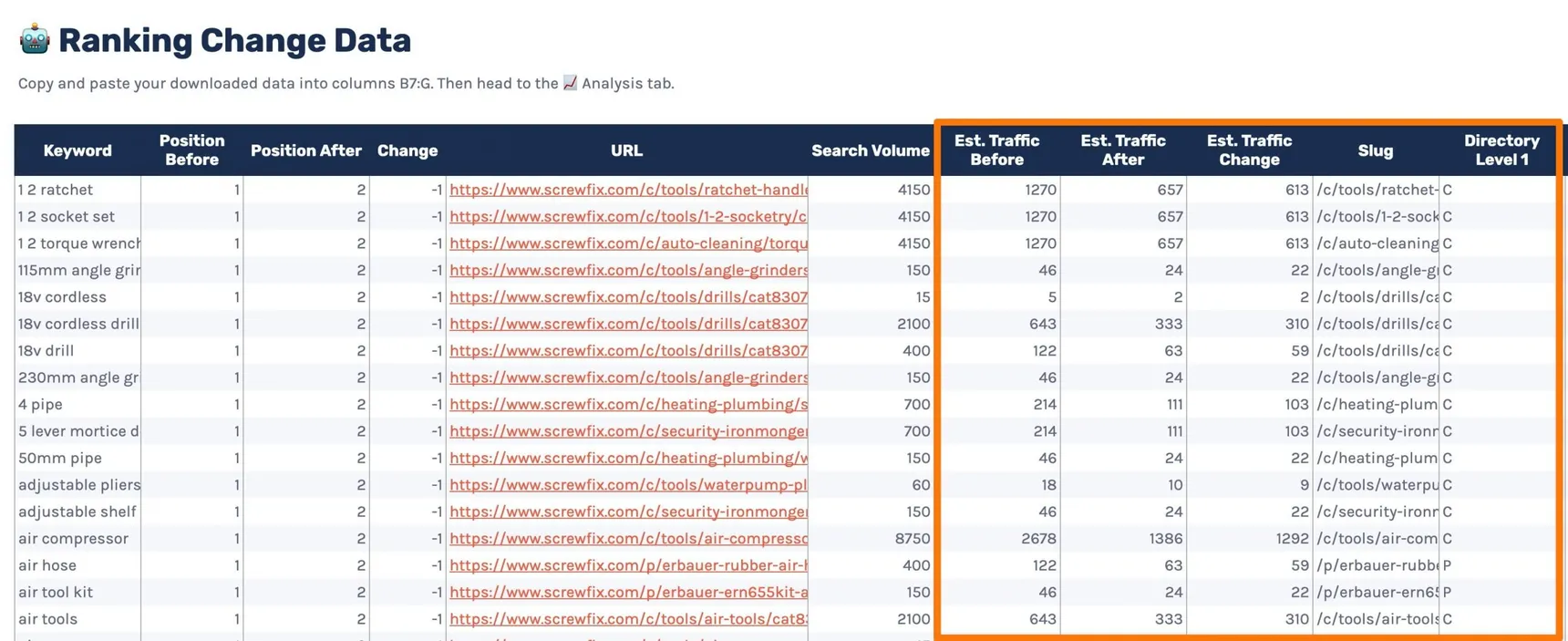Click the '/c/tools/1-2-sock' slug cell

tap(1376, 216)
